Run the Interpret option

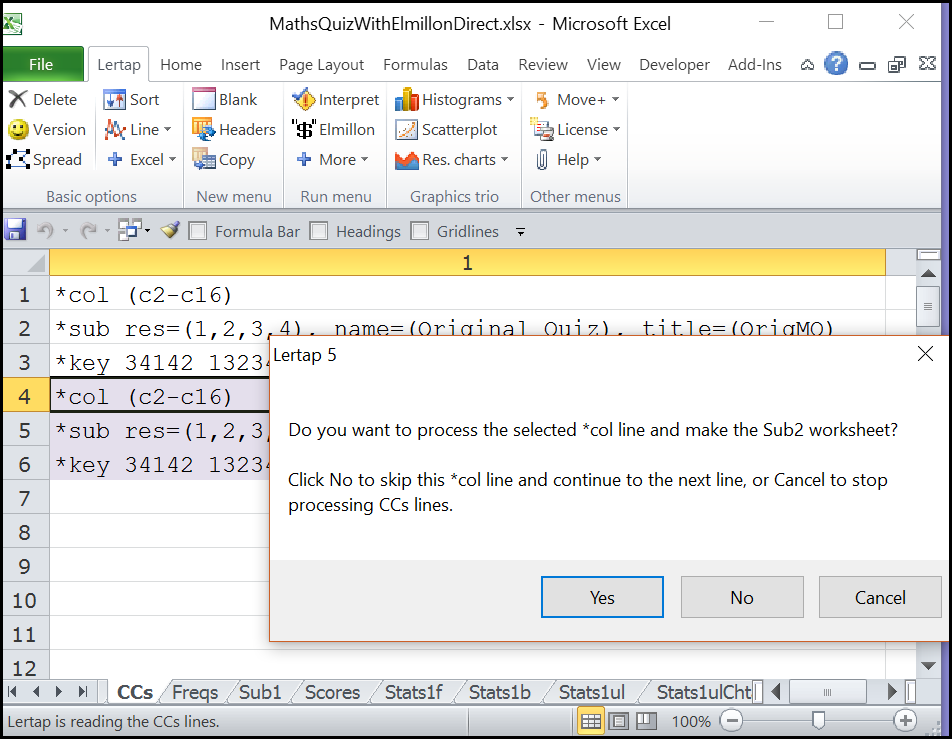[x=335, y=99]
